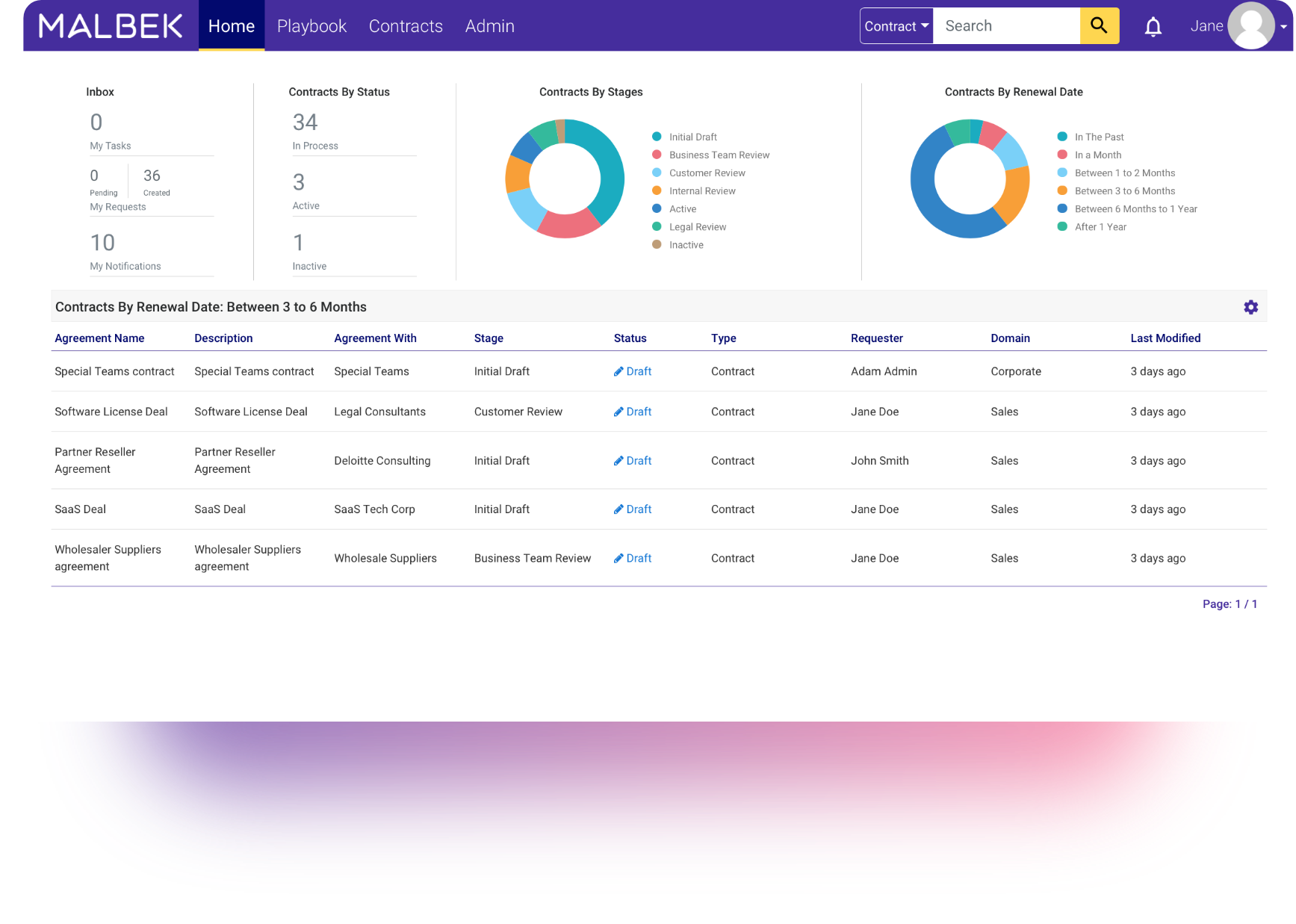Toggle In The Past legend item
This screenshot has height=924, width=1296.
pos(1098,137)
